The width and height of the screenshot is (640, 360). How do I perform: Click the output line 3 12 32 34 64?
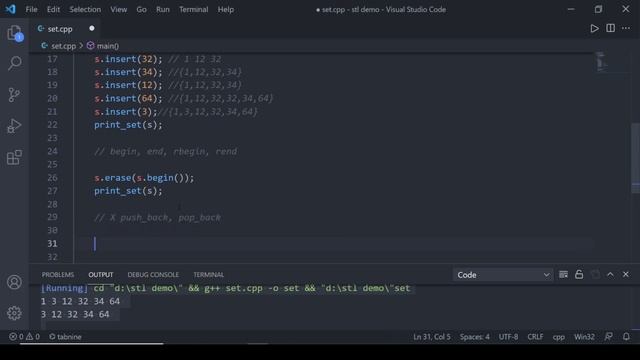(75, 314)
